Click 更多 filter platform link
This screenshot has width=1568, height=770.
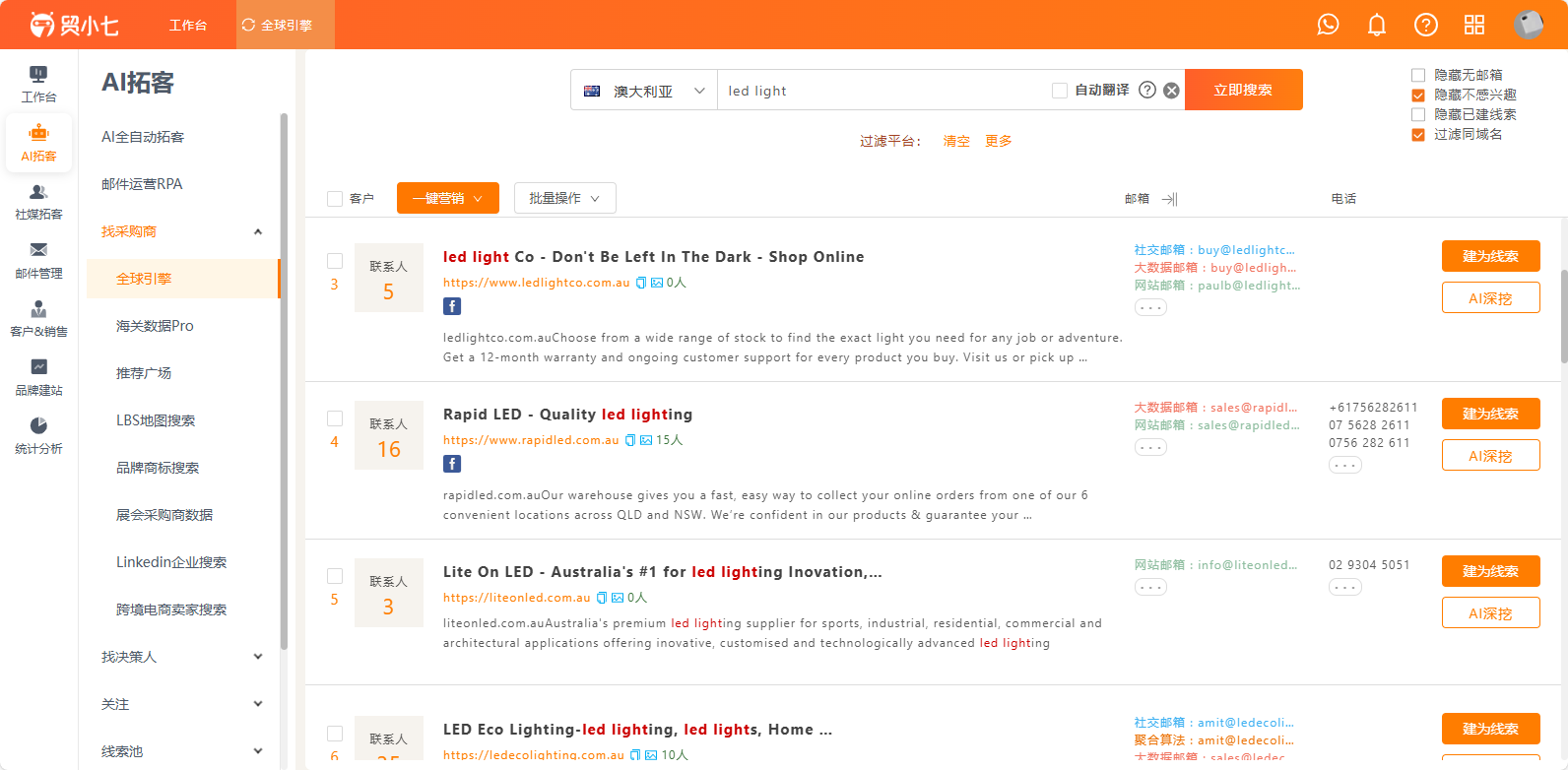pos(999,141)
